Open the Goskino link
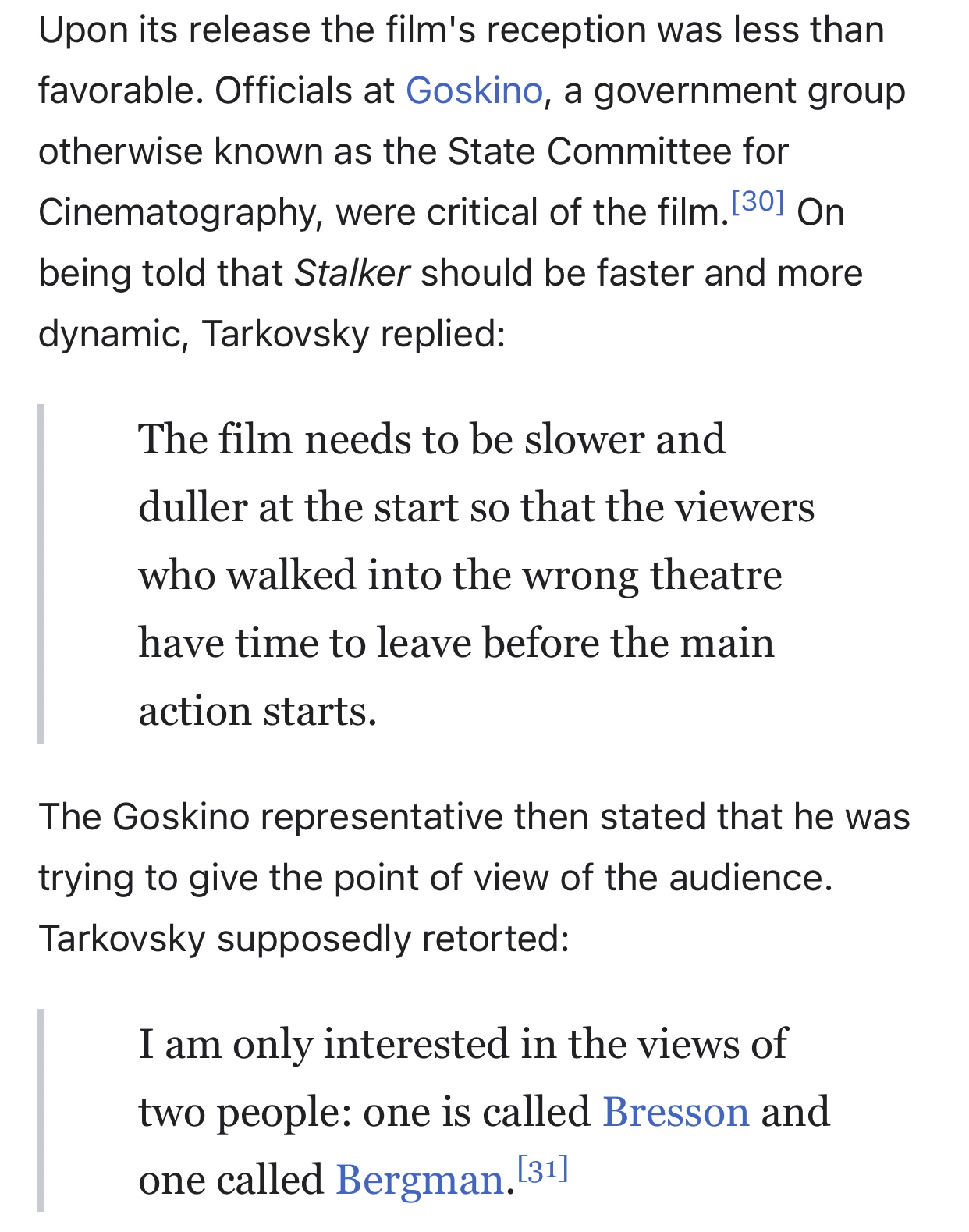 pos(474,91)
